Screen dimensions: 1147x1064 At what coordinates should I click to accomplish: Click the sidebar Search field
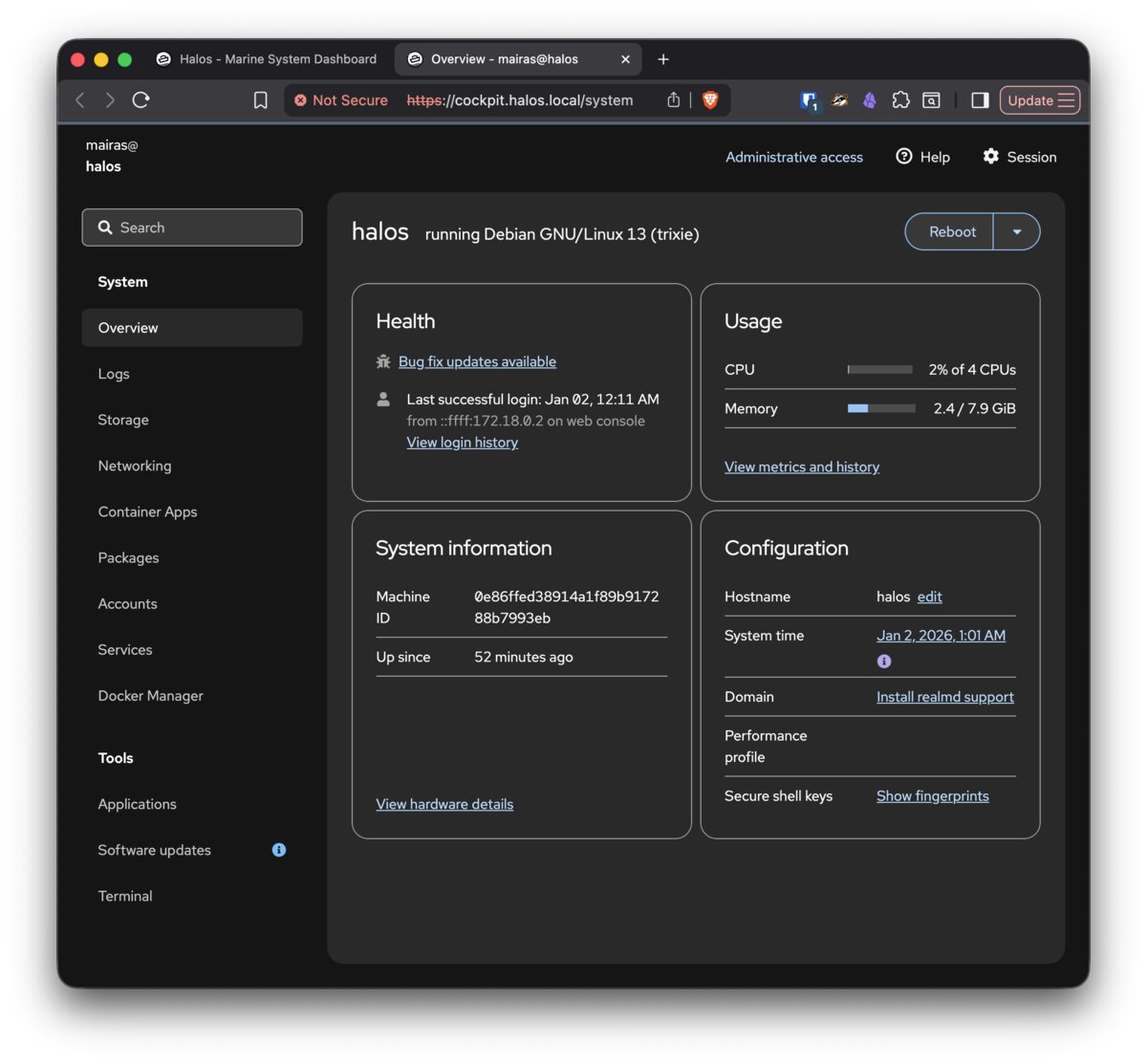192,228
